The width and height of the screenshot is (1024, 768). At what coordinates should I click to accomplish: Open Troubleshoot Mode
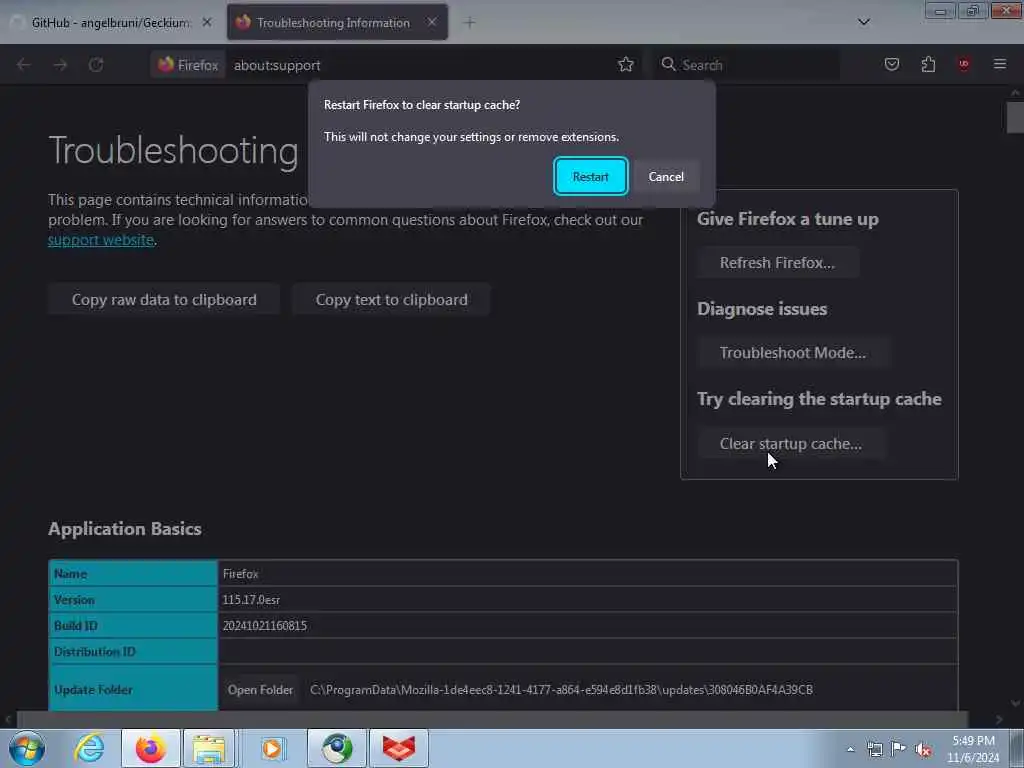pos(793,353)
